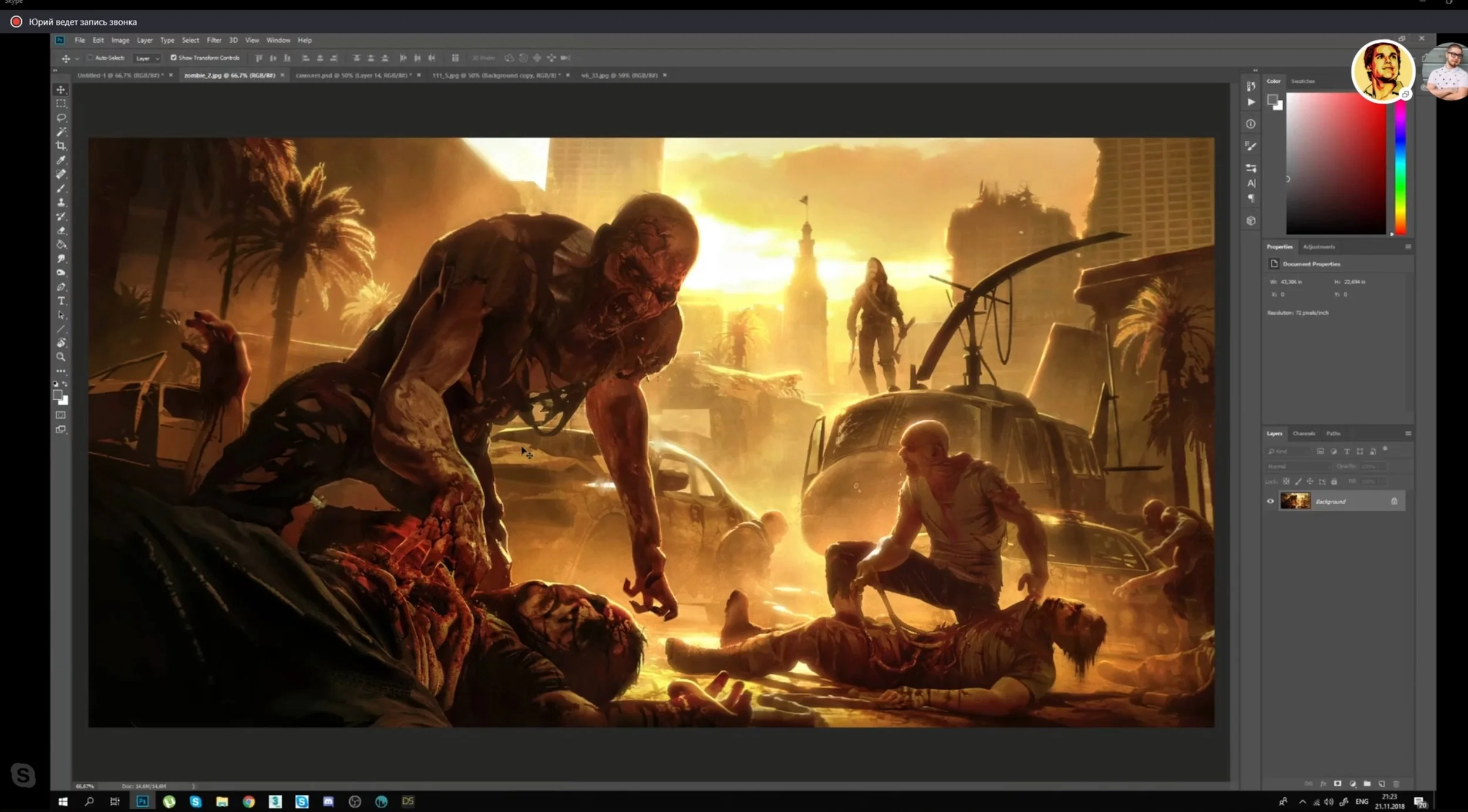Open the layer Kind filter dropdown
The height and width of the screenshot is (812, 1468).
click(x=1288, y=452)
